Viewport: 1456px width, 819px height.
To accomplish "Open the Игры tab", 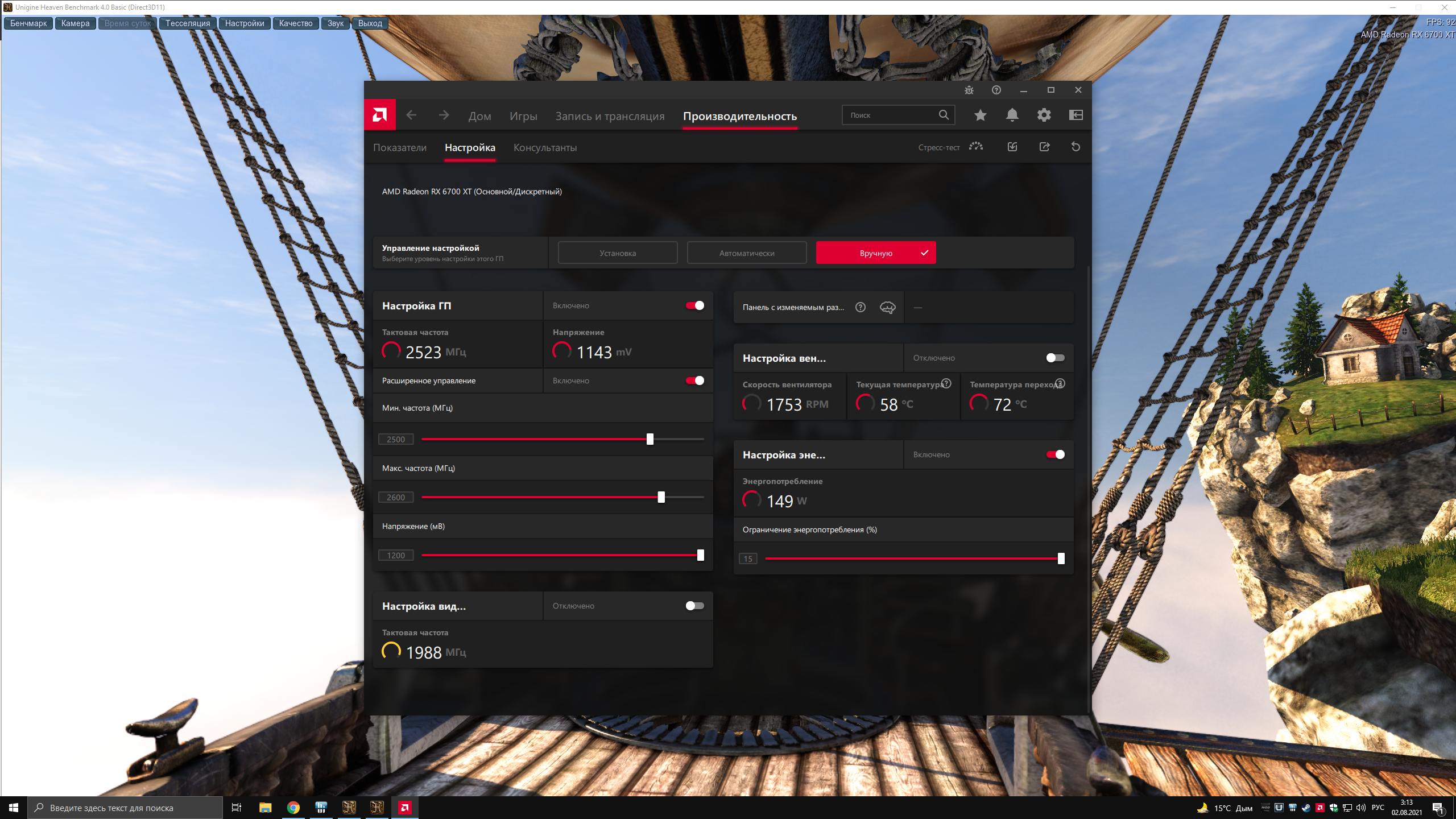I will click(x=523, y=116).
